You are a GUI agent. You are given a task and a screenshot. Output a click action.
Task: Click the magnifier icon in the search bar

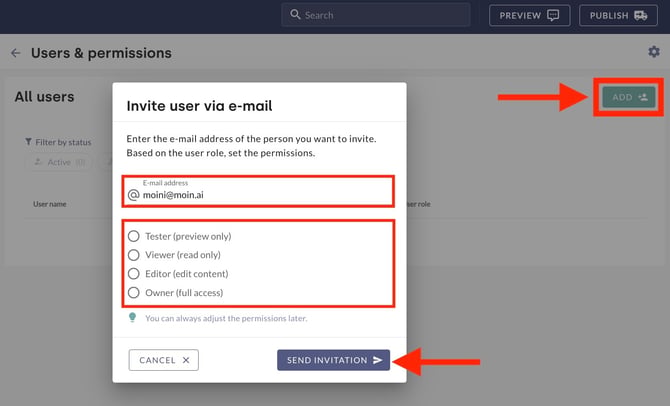click(x=295, y=15)
